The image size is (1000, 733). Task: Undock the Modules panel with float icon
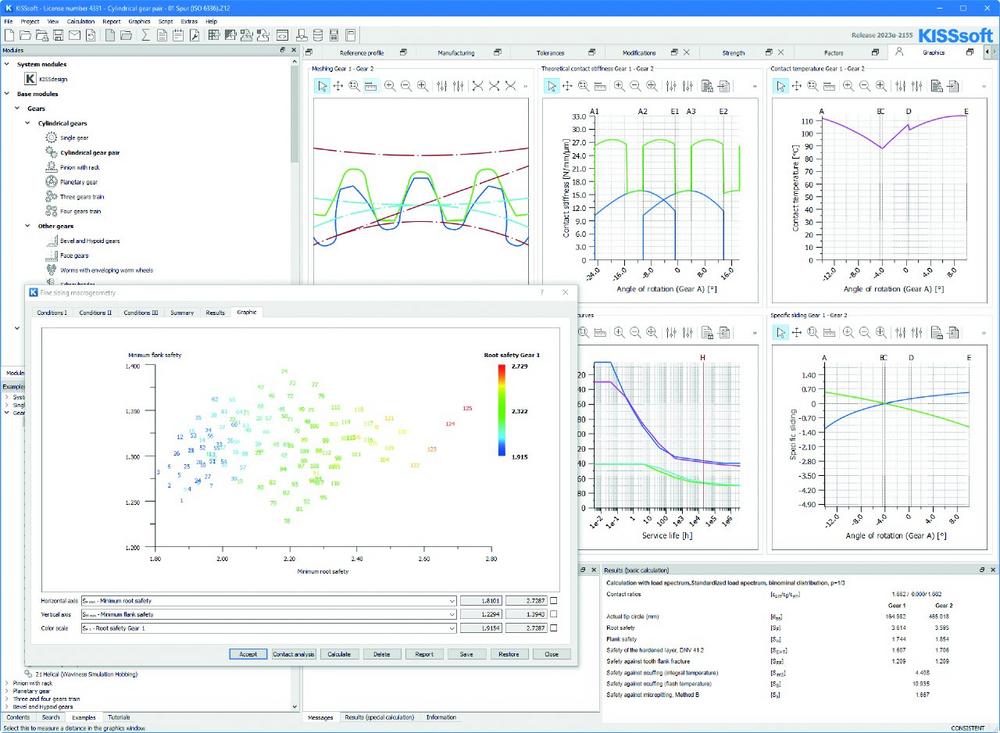pyautogui.click(x=283, y=50)
